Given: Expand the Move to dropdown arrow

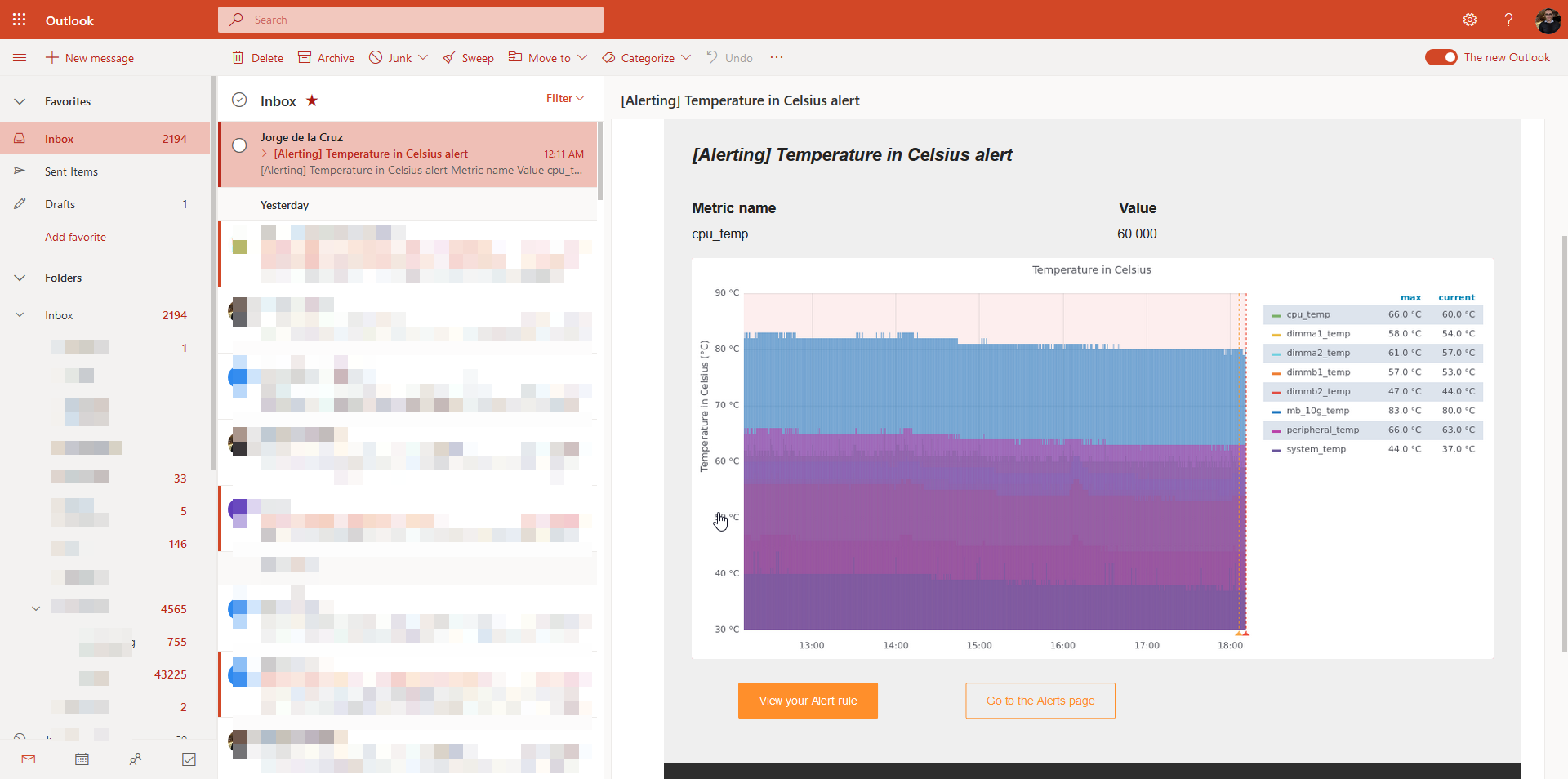Looking at the screenshot, I should pos(582,57).
